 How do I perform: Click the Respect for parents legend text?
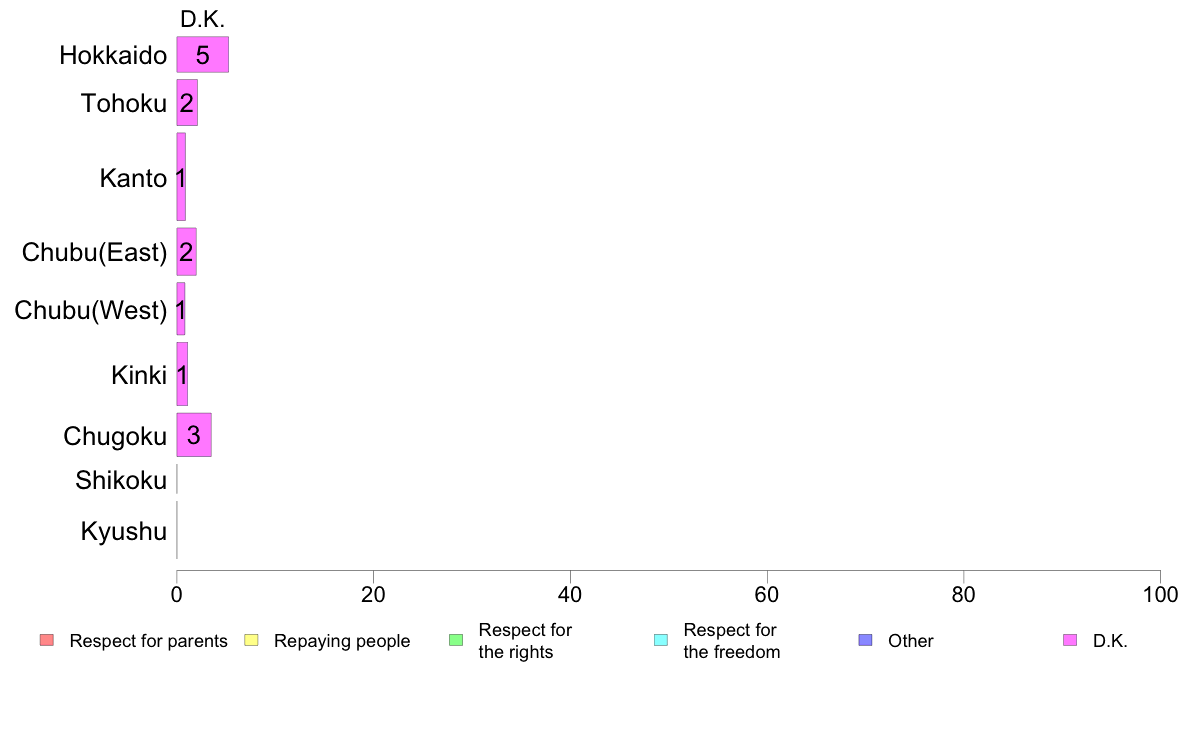pyautogui.click(x=148, y=641)
